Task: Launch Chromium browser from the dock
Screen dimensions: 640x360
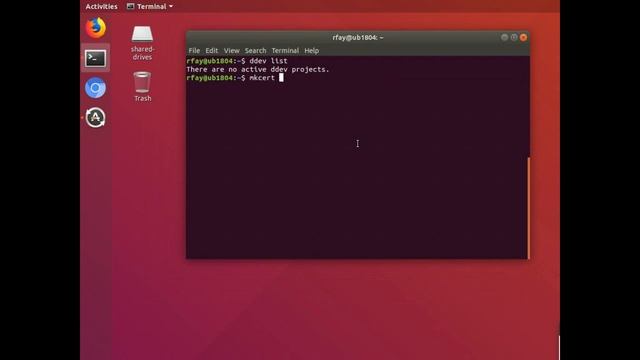Action: coord(96,88)
